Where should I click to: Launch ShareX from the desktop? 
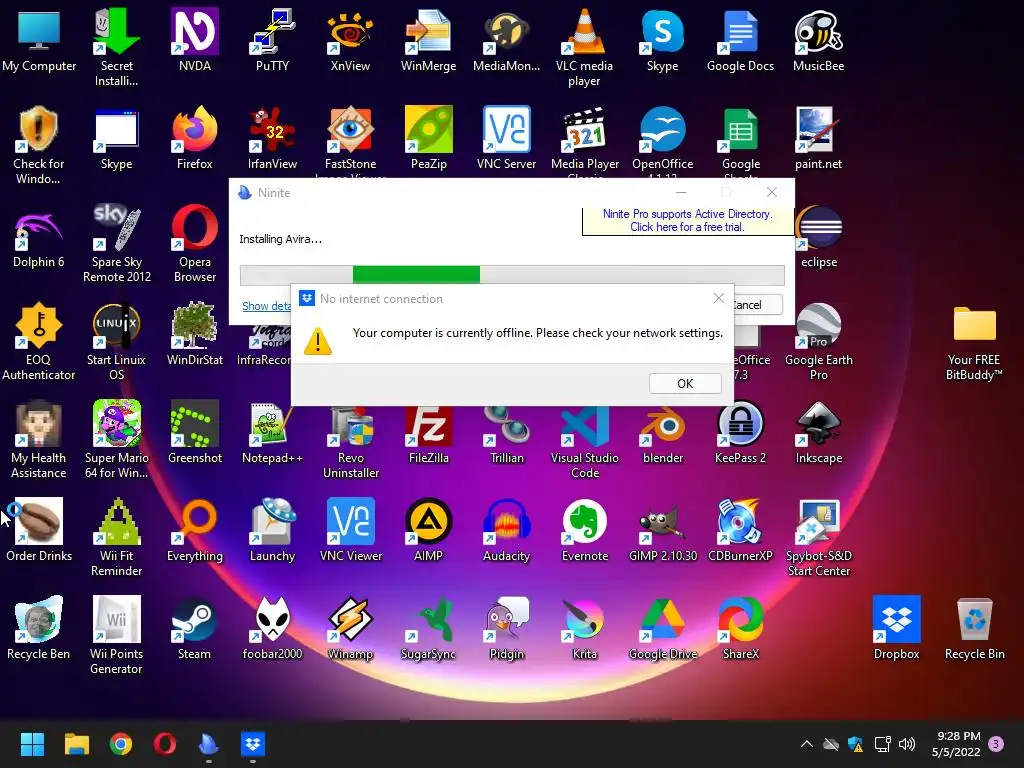(x=740, y=628)
